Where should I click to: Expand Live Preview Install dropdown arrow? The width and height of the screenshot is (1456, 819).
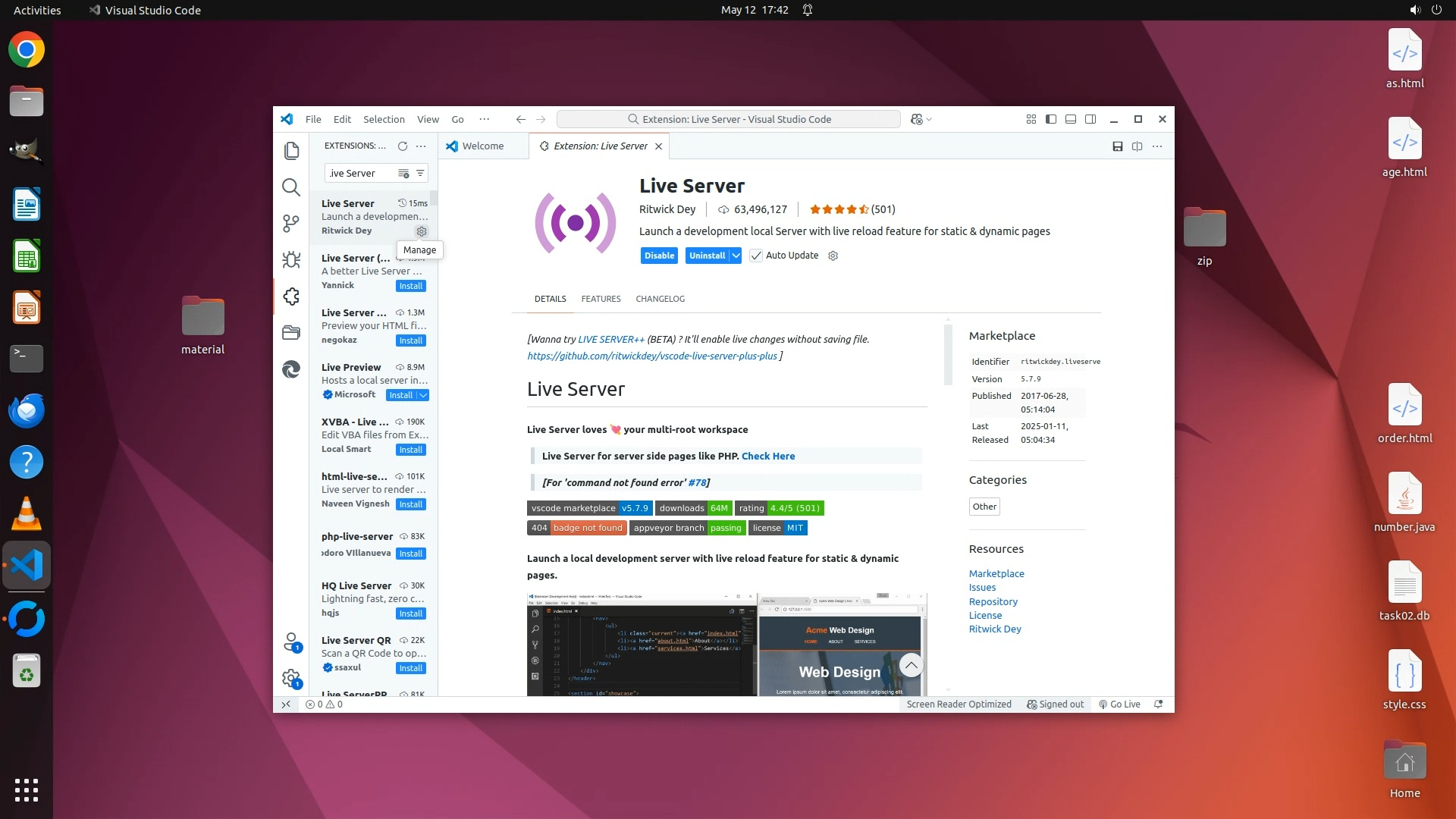[x=424, y=395]
